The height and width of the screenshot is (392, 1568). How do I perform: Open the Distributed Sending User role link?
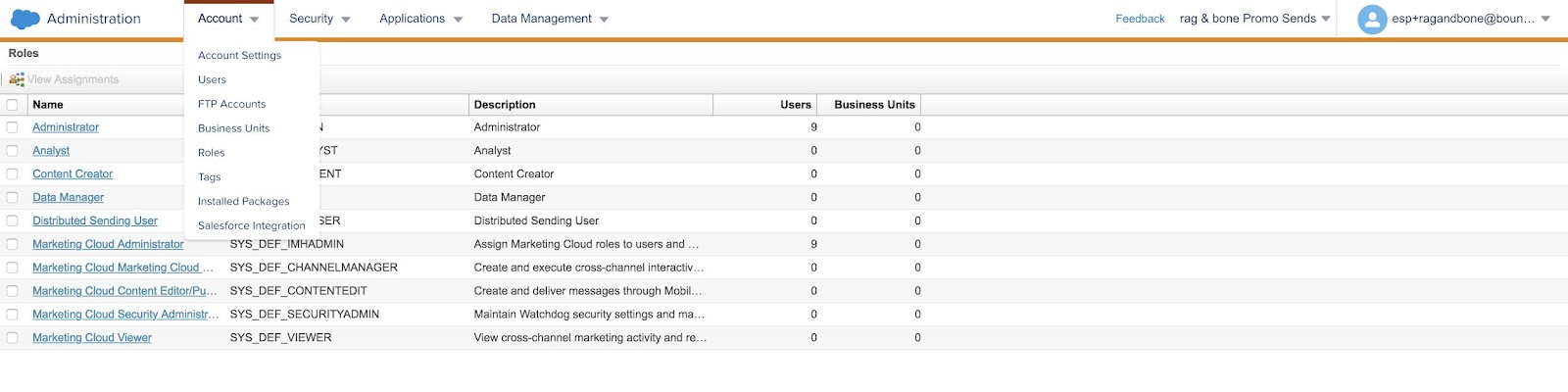click(95, 221)
